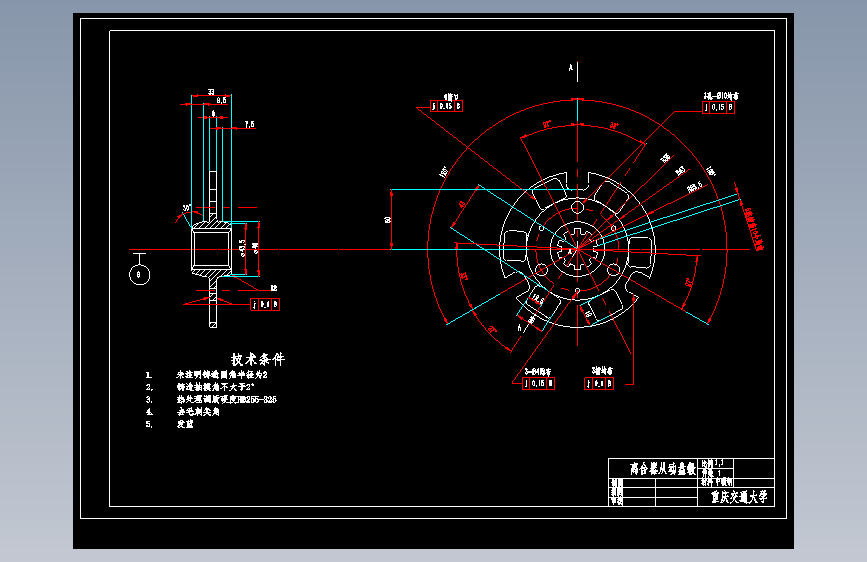Image resolution: width=867 pixels, height=562 pixels.
Task: Click the material row in the title block
Action: pyautogui.click(x=717, y=482)
